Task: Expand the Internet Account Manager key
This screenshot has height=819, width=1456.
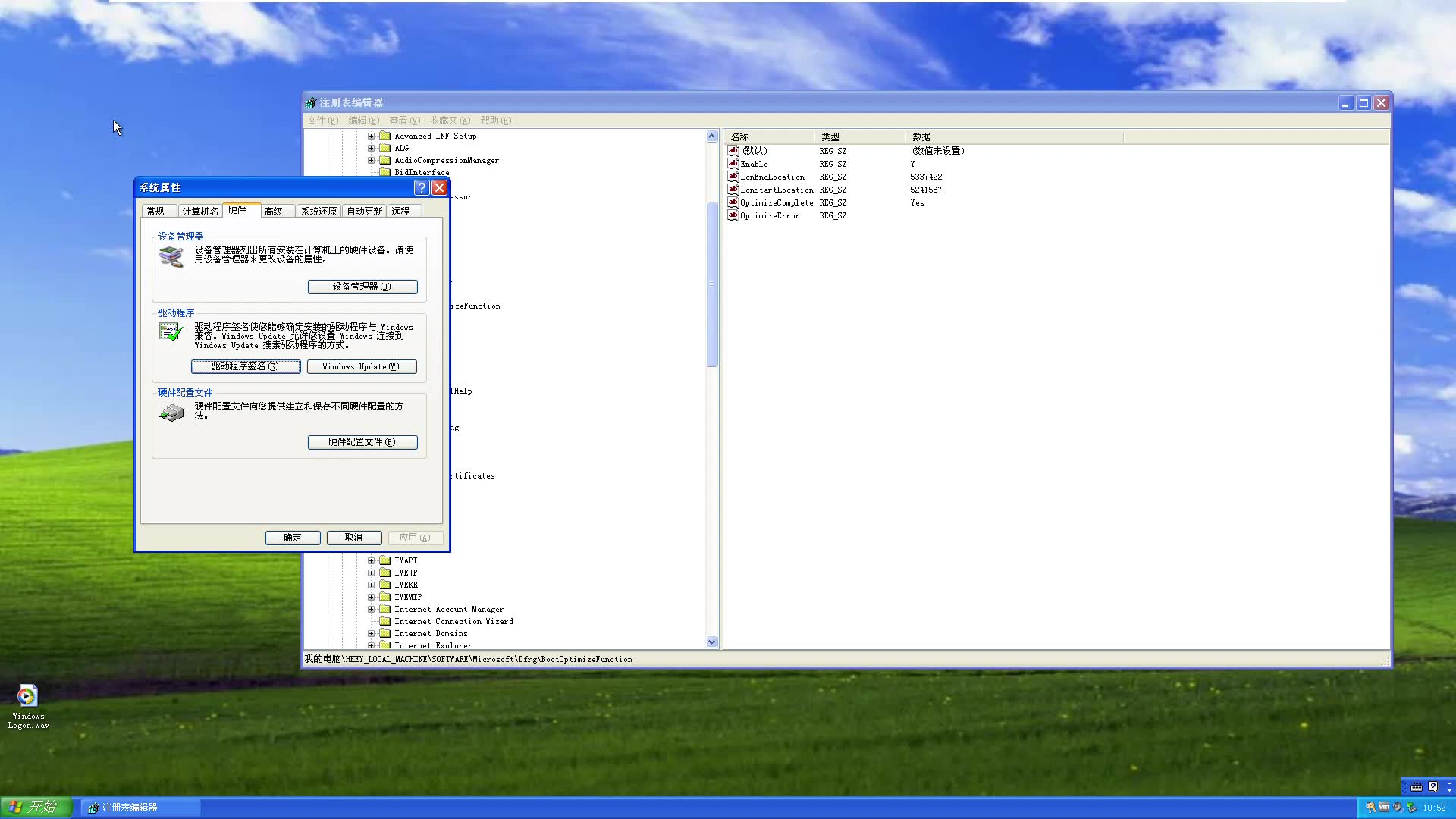Action: 371,609
